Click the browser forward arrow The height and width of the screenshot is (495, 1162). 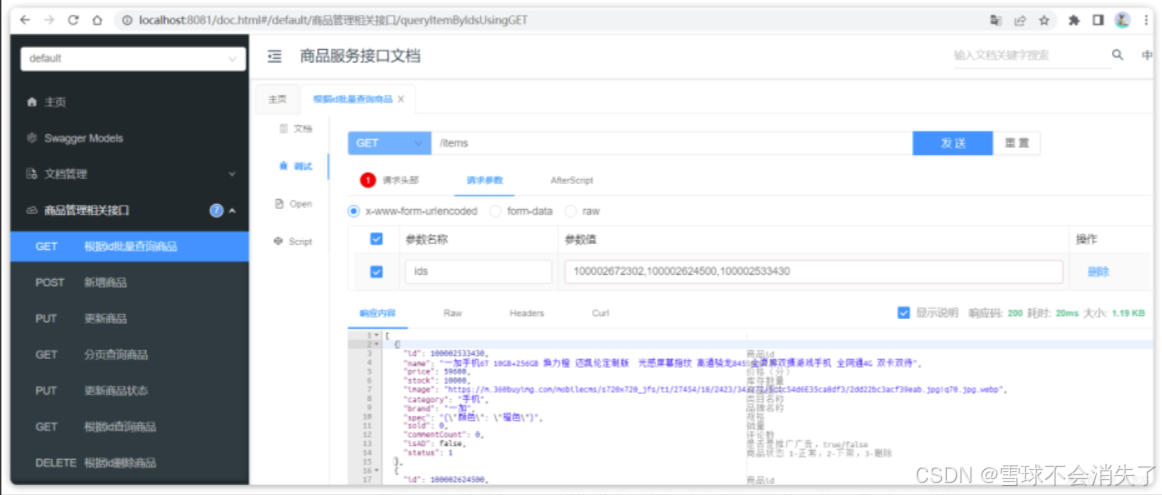coord(49,21)
